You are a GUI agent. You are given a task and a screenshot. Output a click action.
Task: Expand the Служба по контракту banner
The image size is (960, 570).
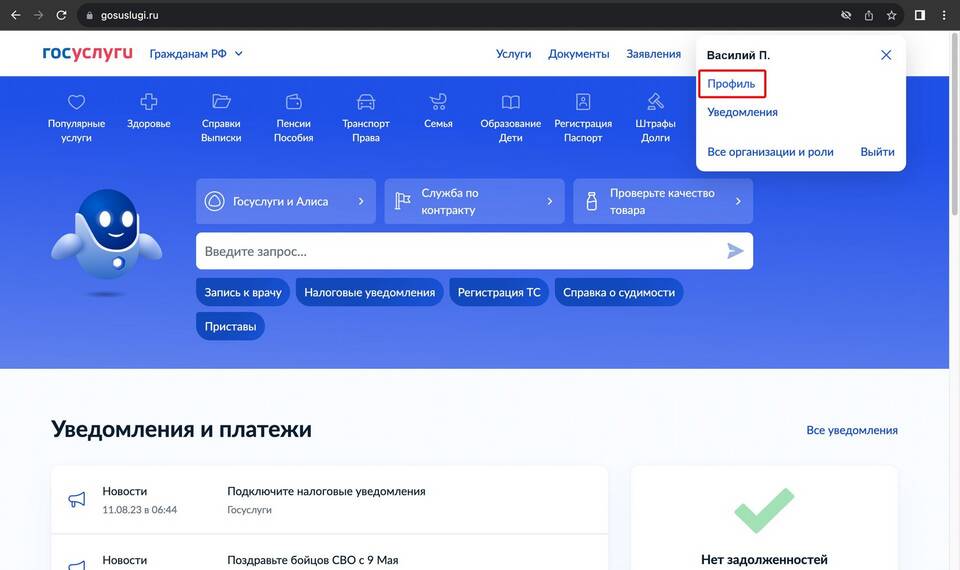click(474, 201)
